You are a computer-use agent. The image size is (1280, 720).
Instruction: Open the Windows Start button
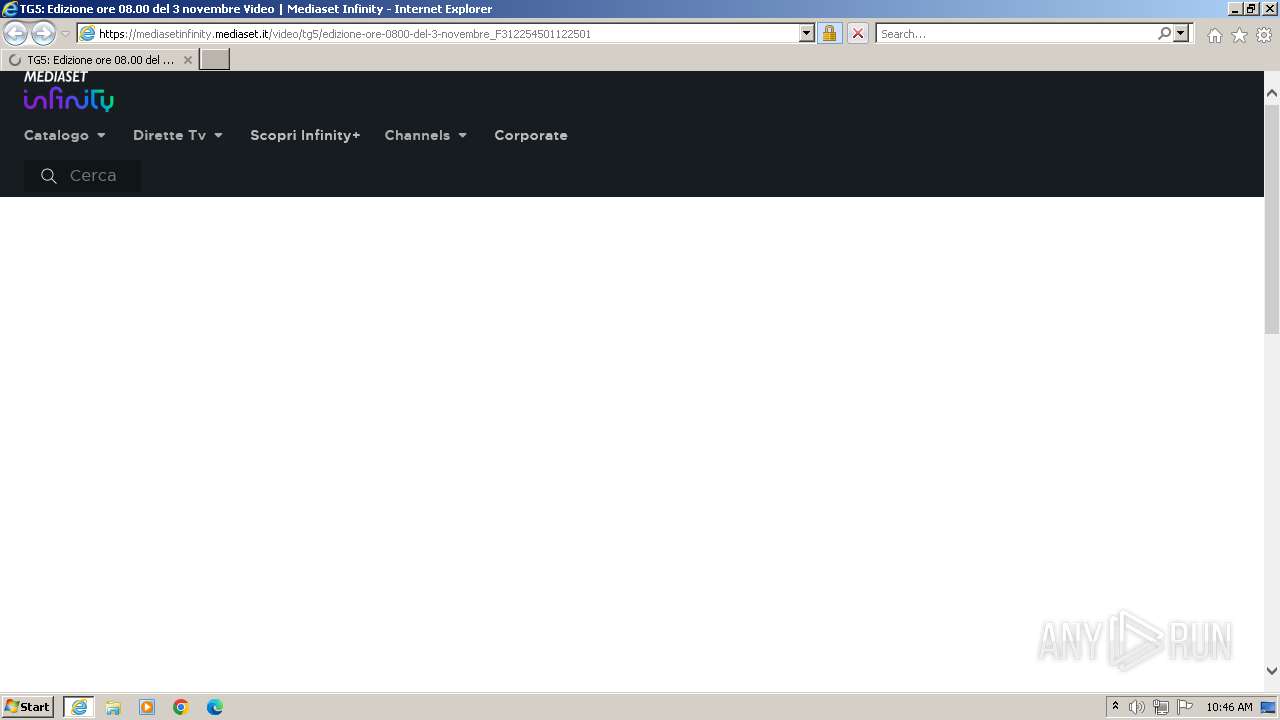[28, 707]
